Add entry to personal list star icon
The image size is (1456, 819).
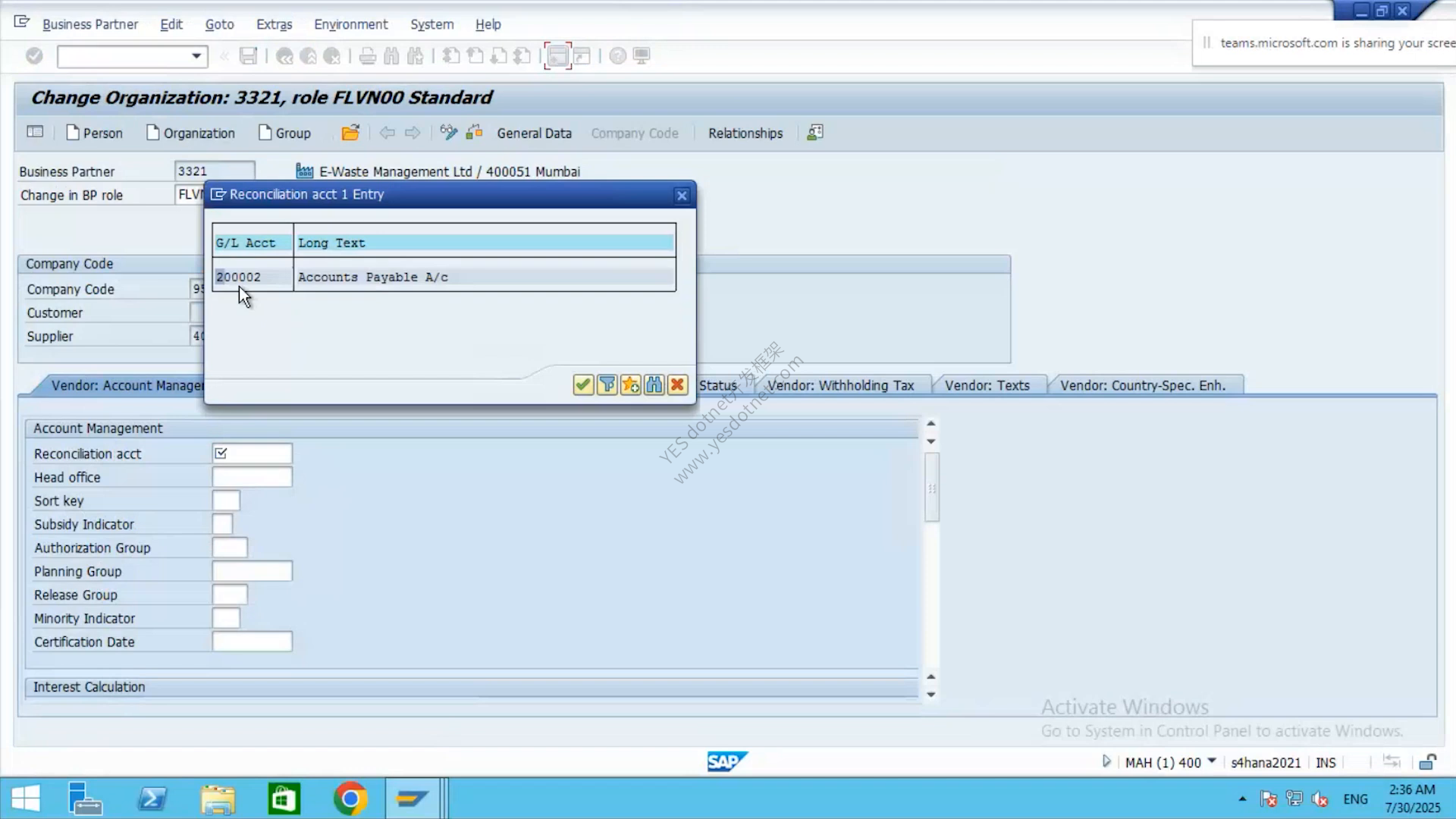click(630, 385)
